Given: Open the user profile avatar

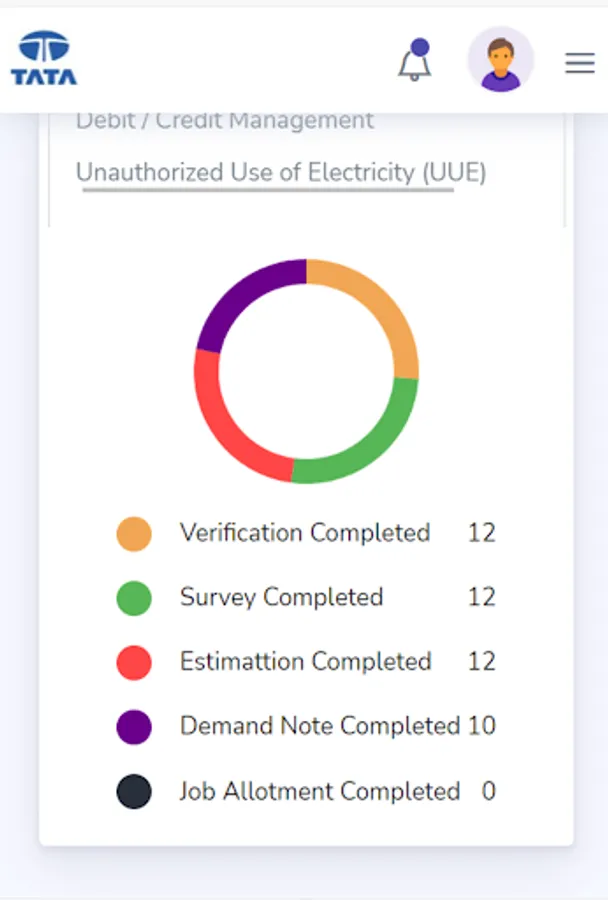Looking at the screenshot, I should pos(500,60).
